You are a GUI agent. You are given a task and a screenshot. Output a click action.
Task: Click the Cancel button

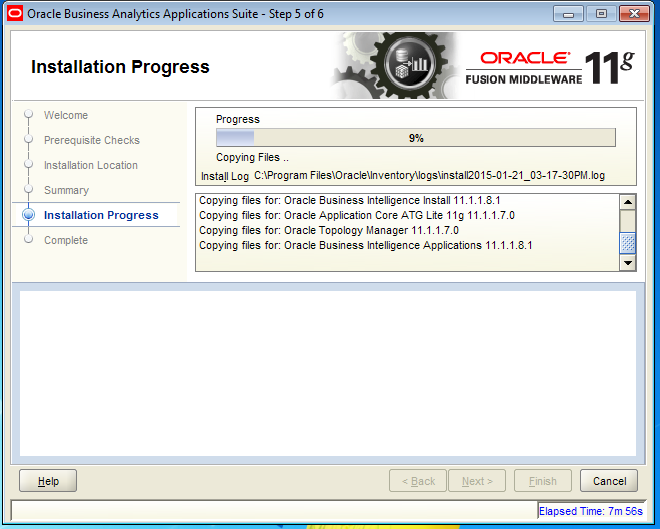(x=609, y=481)
